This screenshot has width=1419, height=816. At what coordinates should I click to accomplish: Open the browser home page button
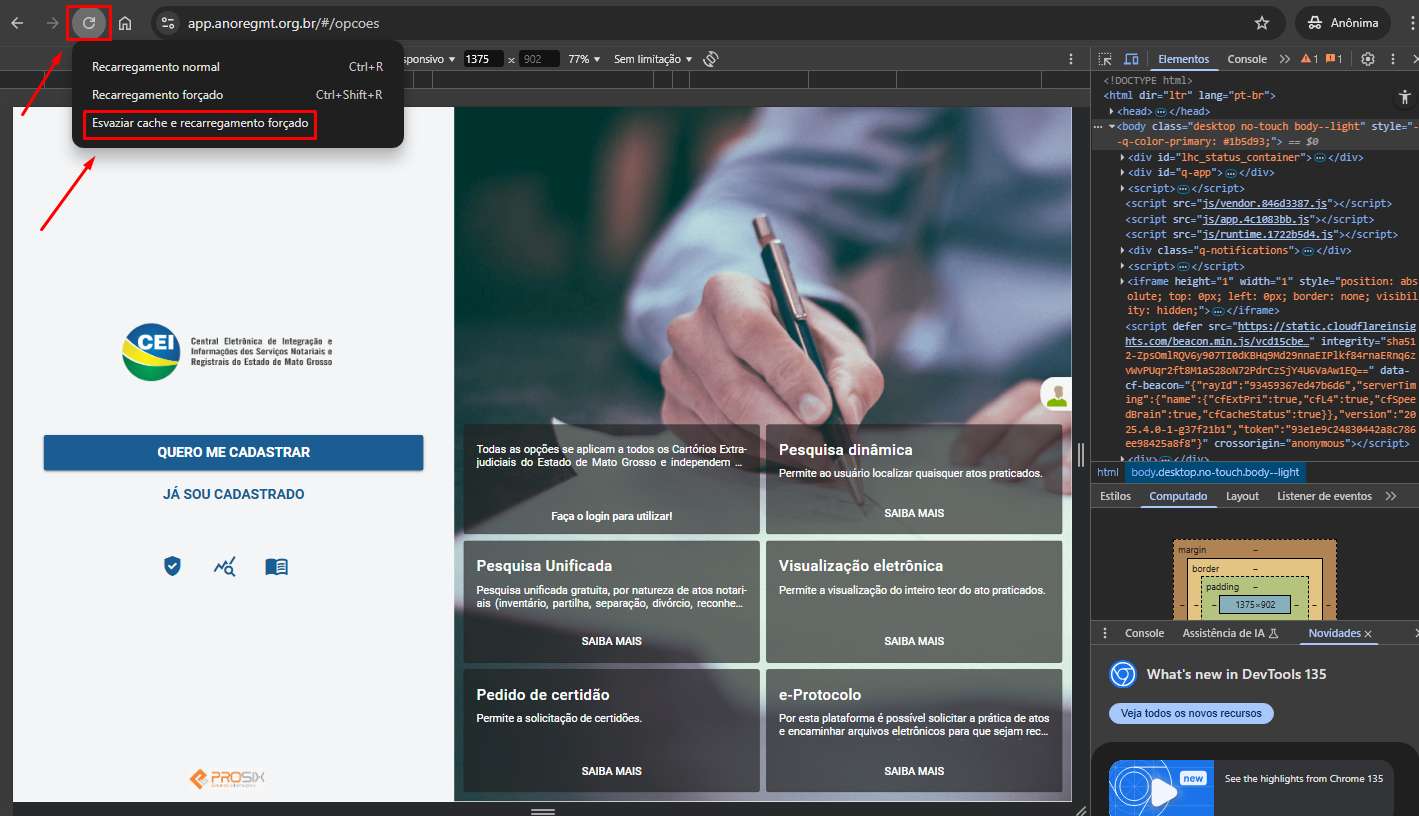tap(125, 23)
